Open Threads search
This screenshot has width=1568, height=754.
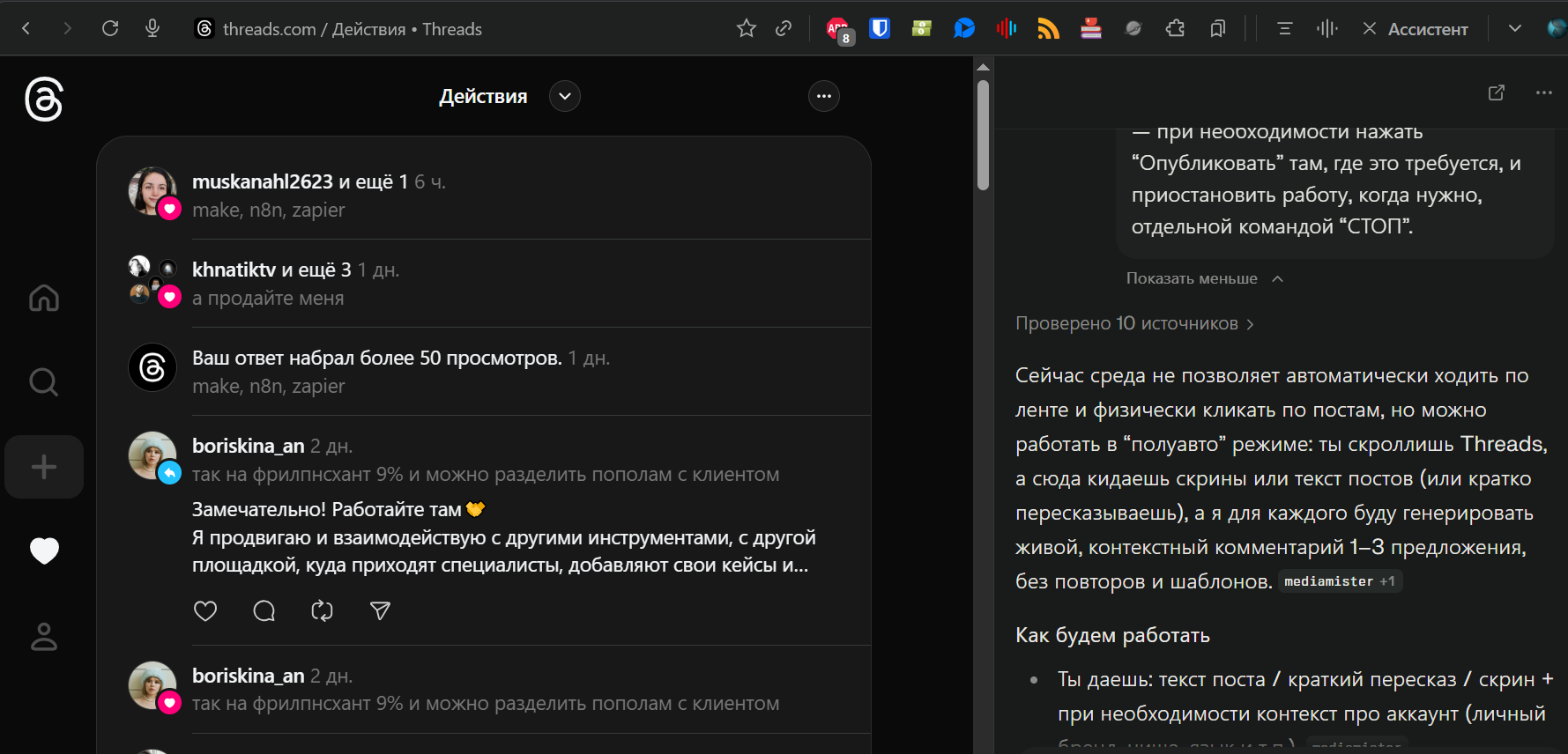pyautogui.click(x=44, y=382)
